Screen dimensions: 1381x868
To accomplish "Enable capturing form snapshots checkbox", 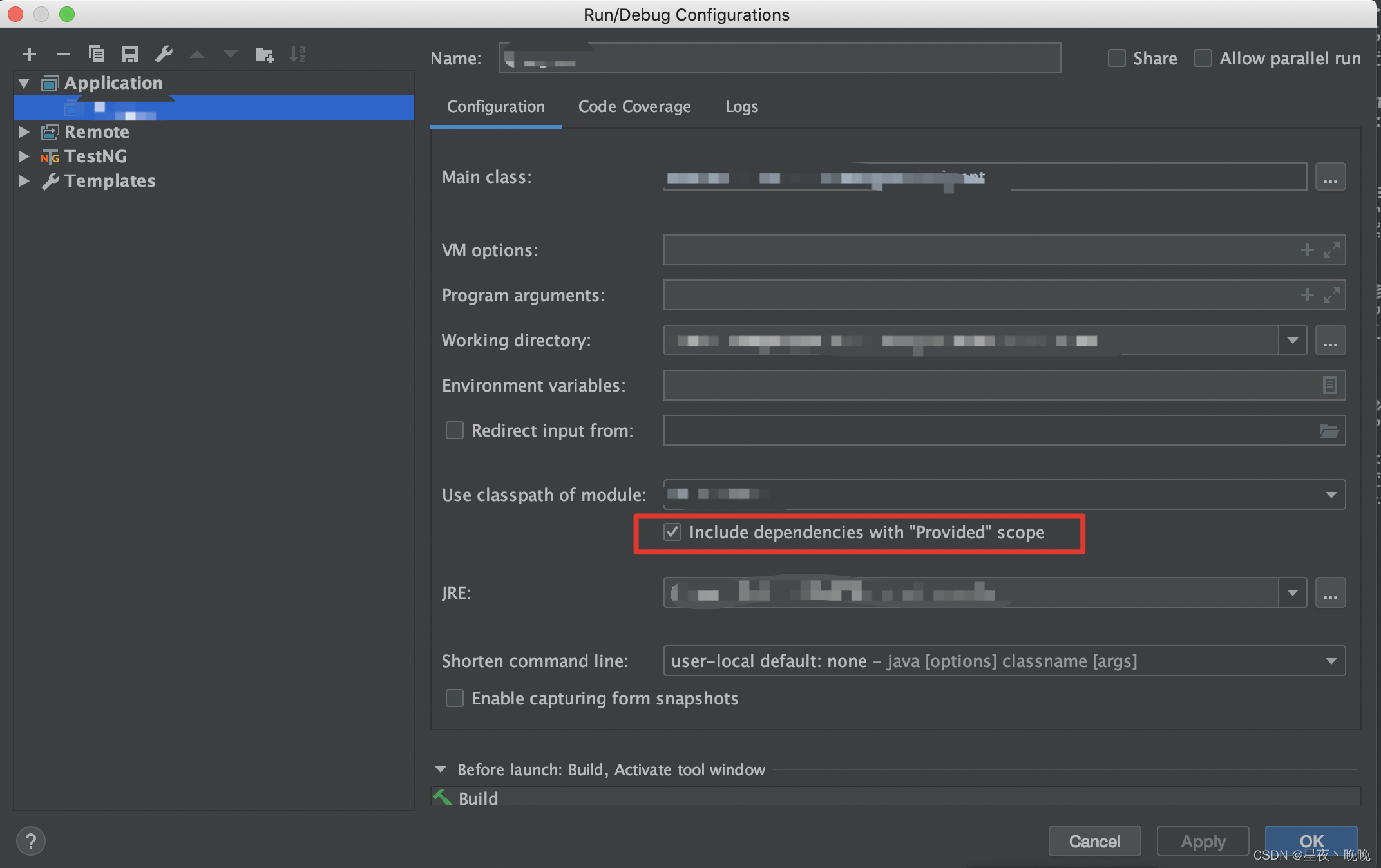I will pyautogui.click(x=455, y=699).
